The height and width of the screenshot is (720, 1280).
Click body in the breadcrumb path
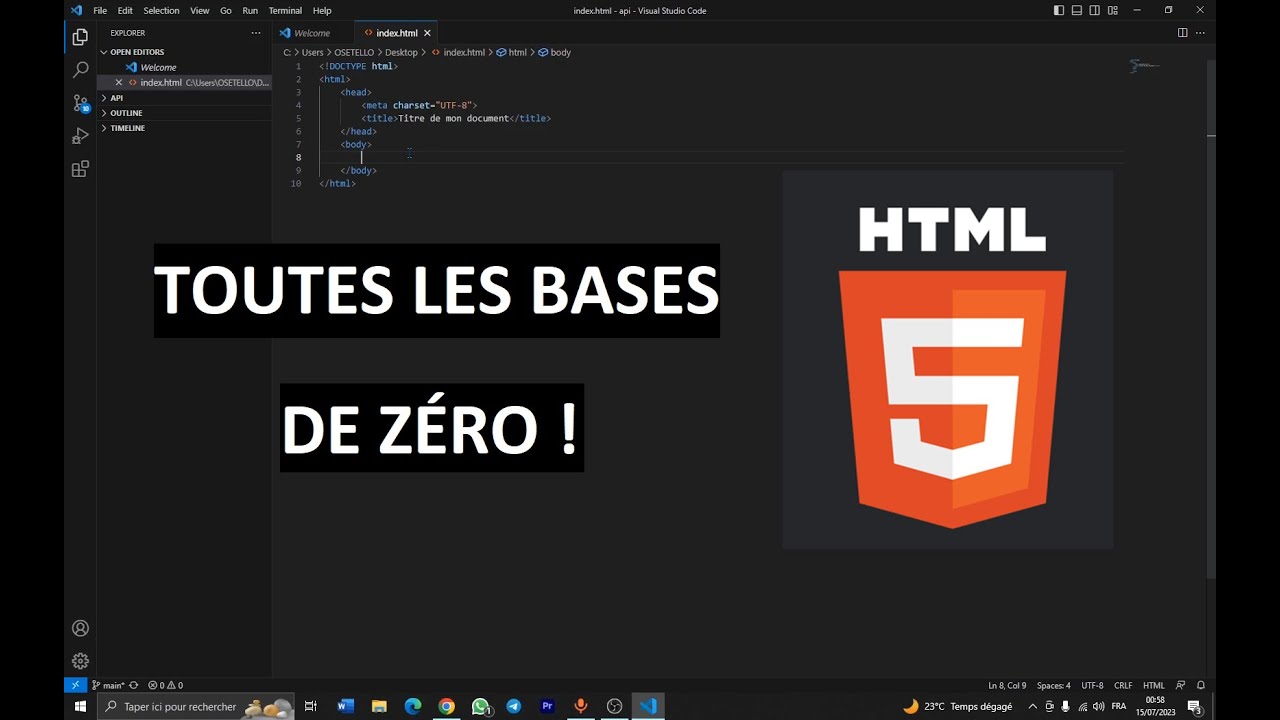[559, 52]
